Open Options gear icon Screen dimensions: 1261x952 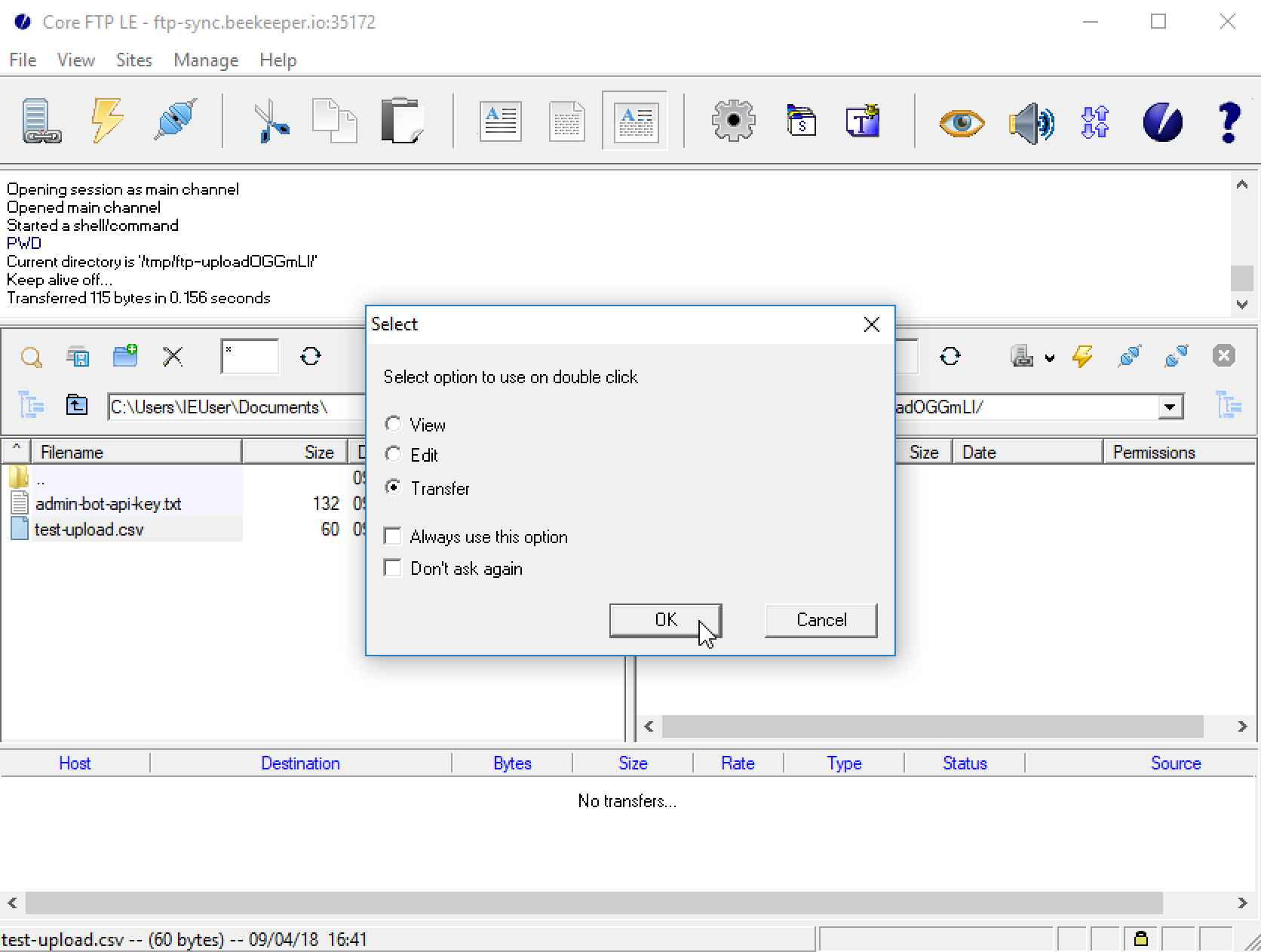coord(733,121)
